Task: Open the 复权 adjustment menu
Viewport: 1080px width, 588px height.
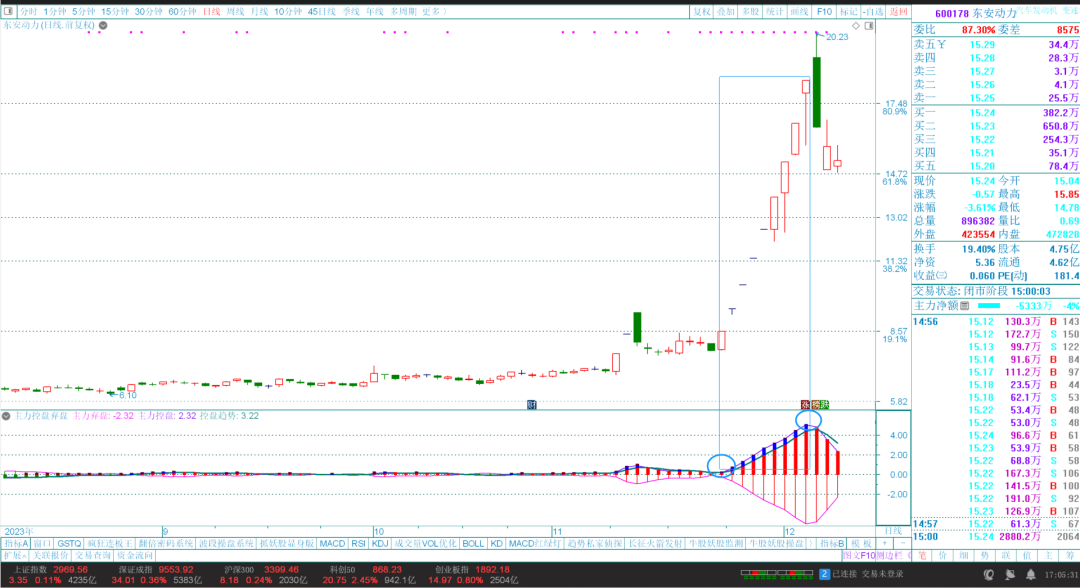Action: 703,11
